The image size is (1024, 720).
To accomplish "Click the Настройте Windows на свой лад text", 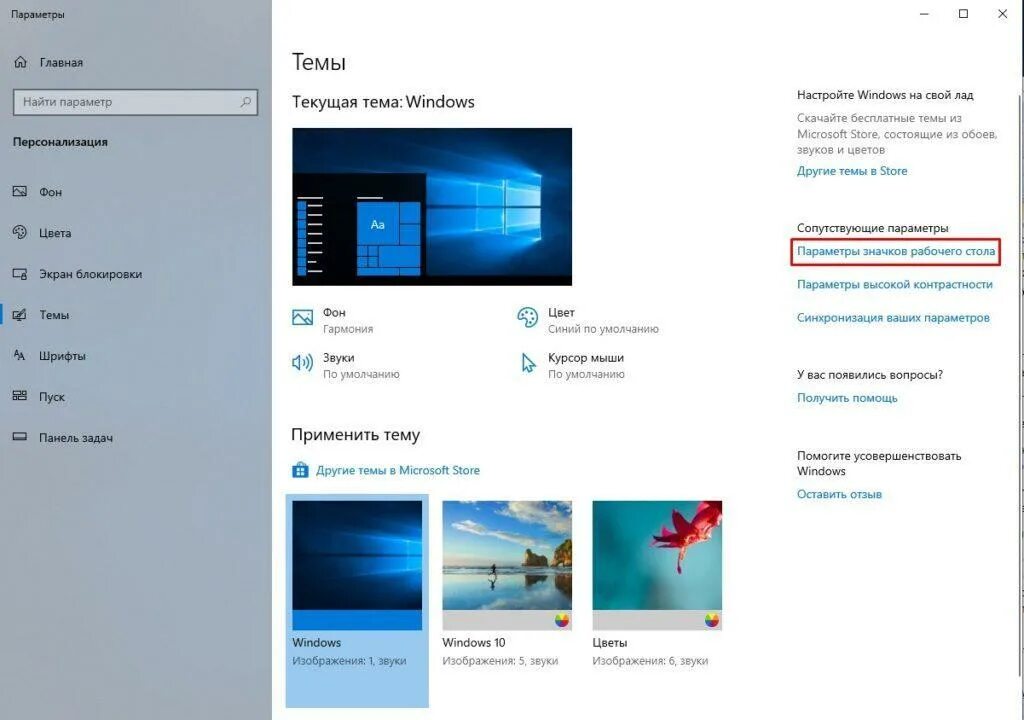I will 885,95.
